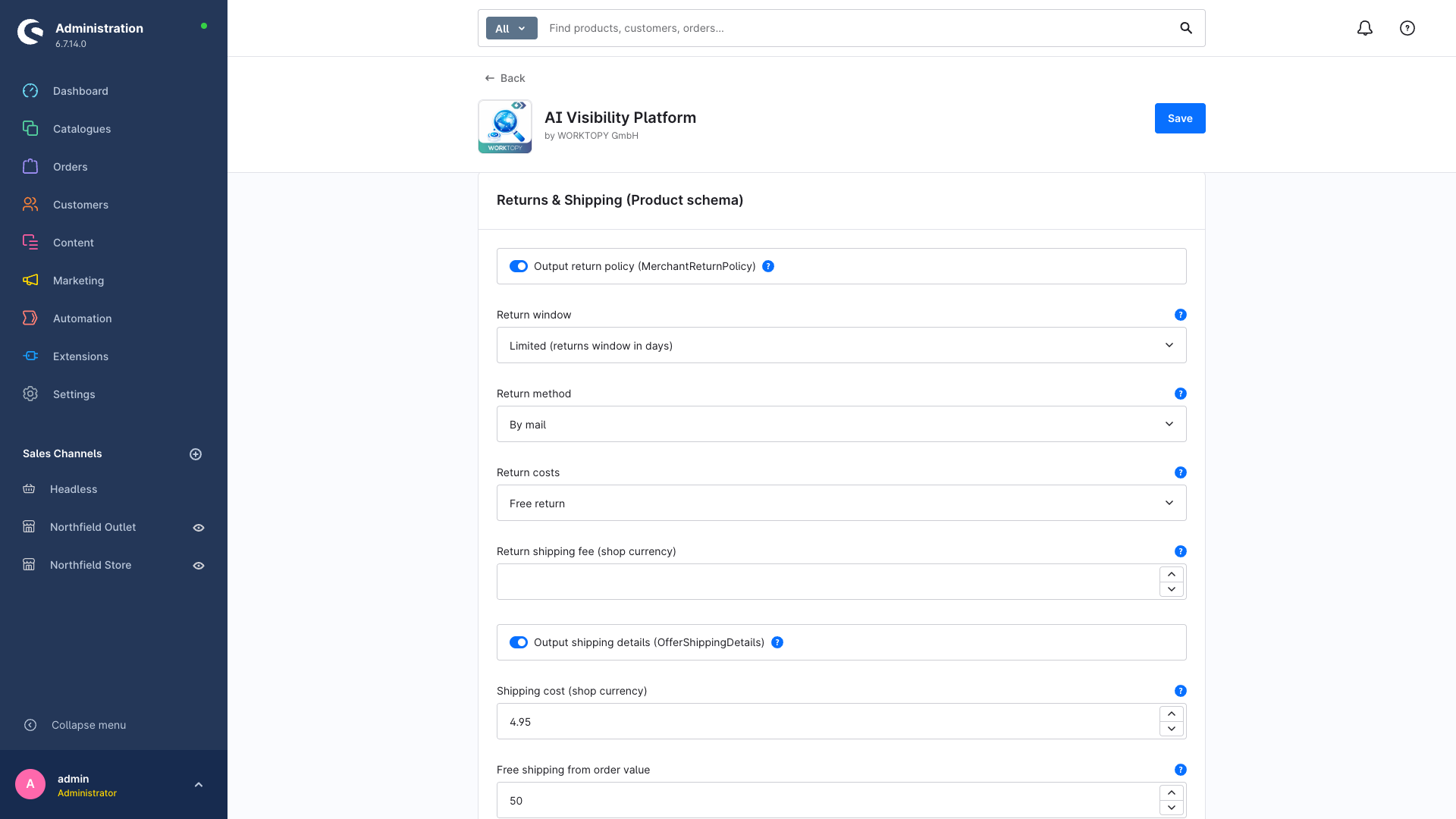Image resolution: width=1456 pixels, height=819 pixels.
Task: Show help tooltip for MerchantReturnPolicy
Action: (768, 266)
